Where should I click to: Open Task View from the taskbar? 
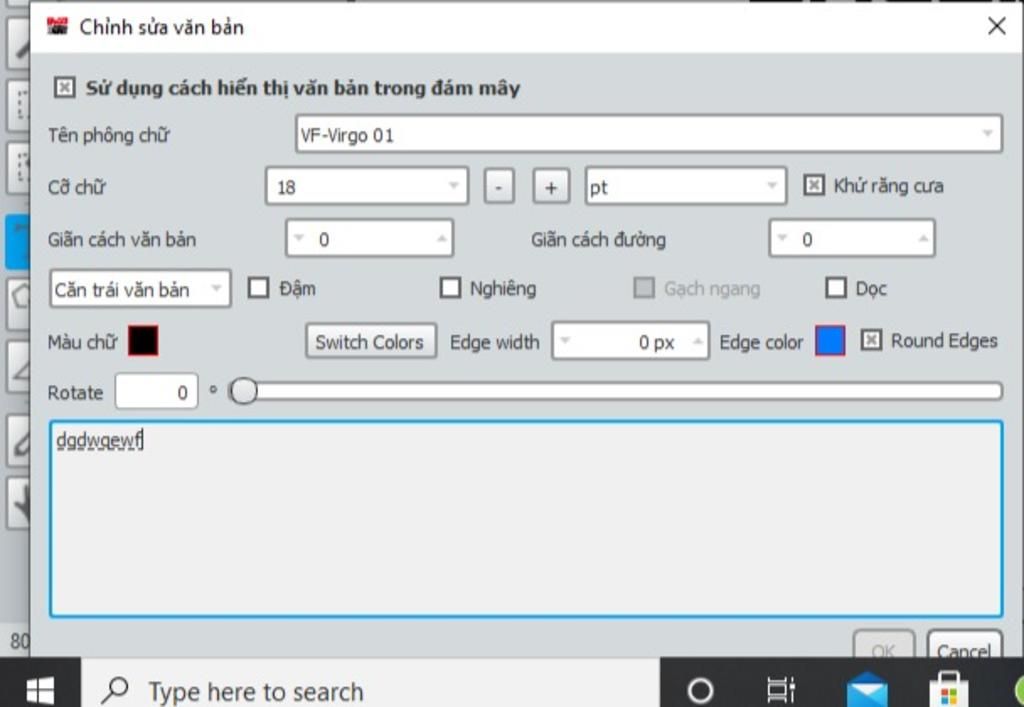[780, 690]
